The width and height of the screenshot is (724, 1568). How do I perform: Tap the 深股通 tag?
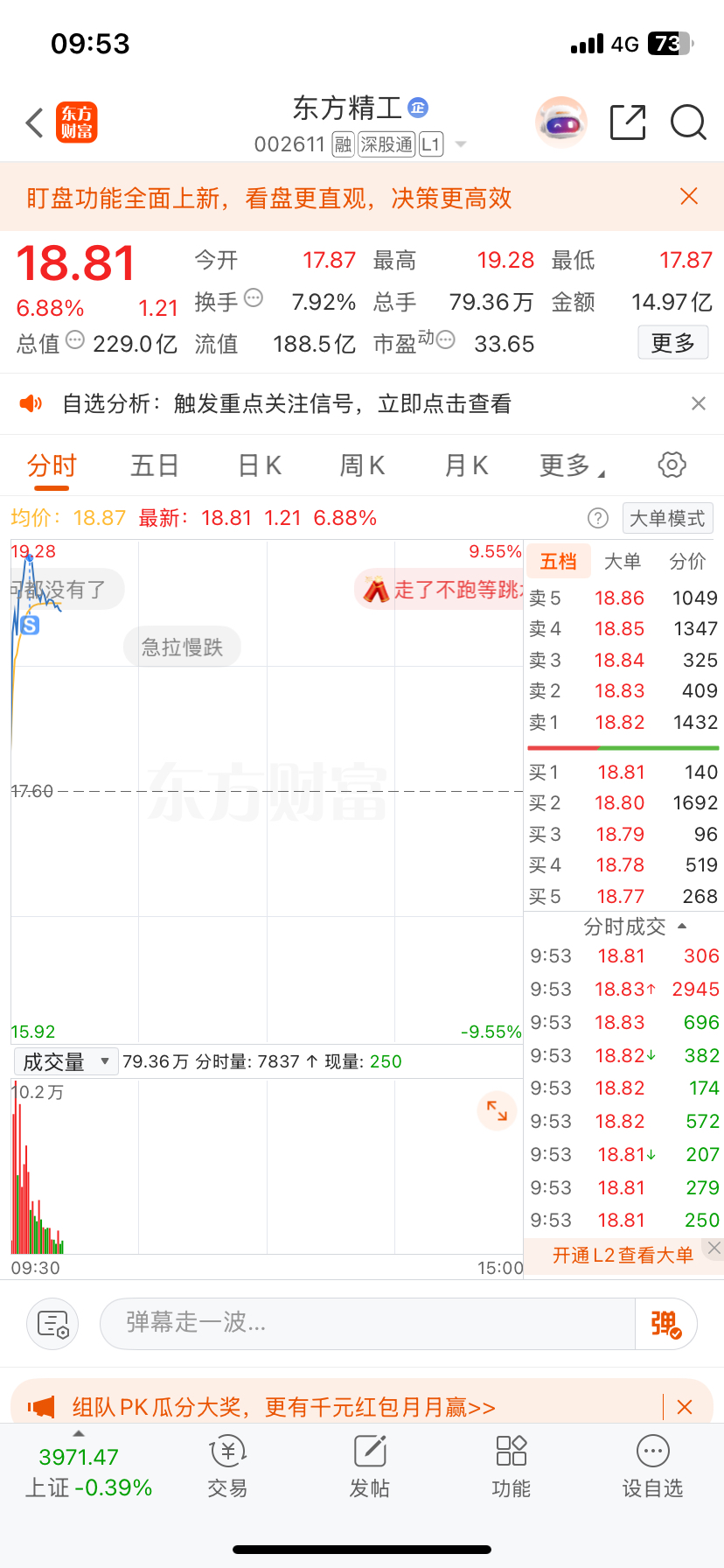(x=387, y=144)
